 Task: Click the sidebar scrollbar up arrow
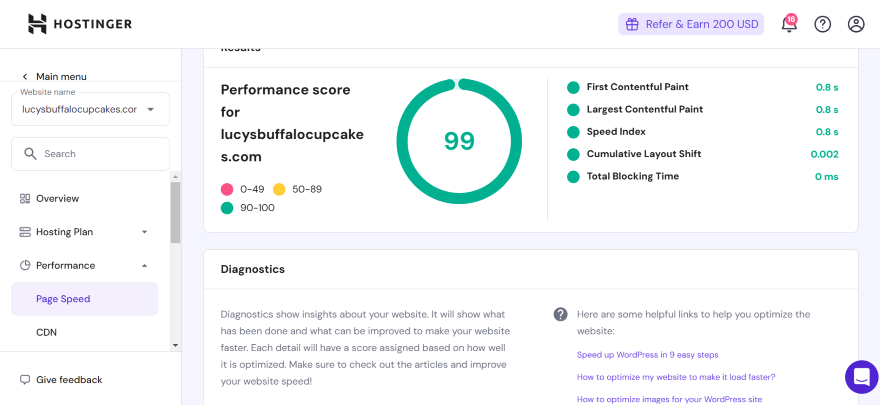176,176
